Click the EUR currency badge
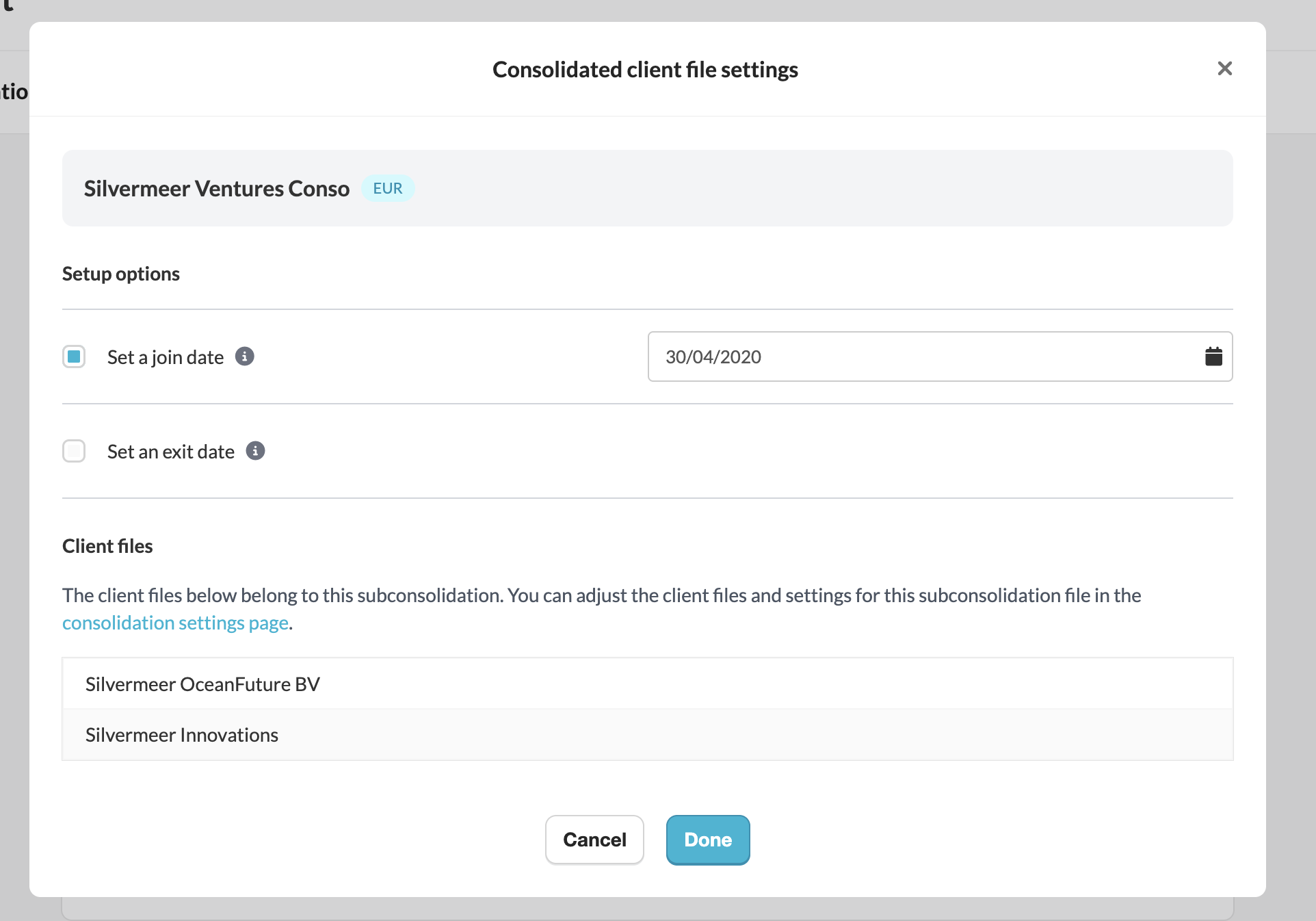Image resolution: width=1316 pixels, height=921 pixels. 387,188
